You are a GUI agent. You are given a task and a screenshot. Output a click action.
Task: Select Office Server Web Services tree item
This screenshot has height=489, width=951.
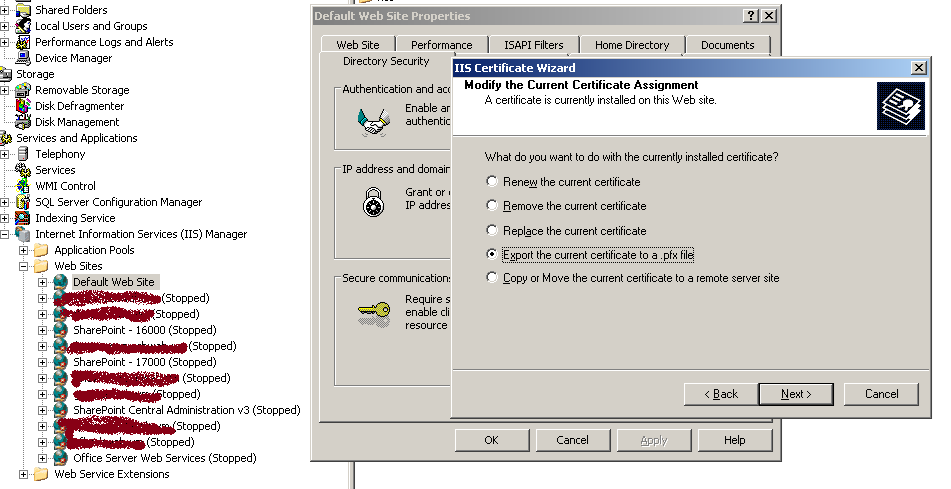pos(165,458)
